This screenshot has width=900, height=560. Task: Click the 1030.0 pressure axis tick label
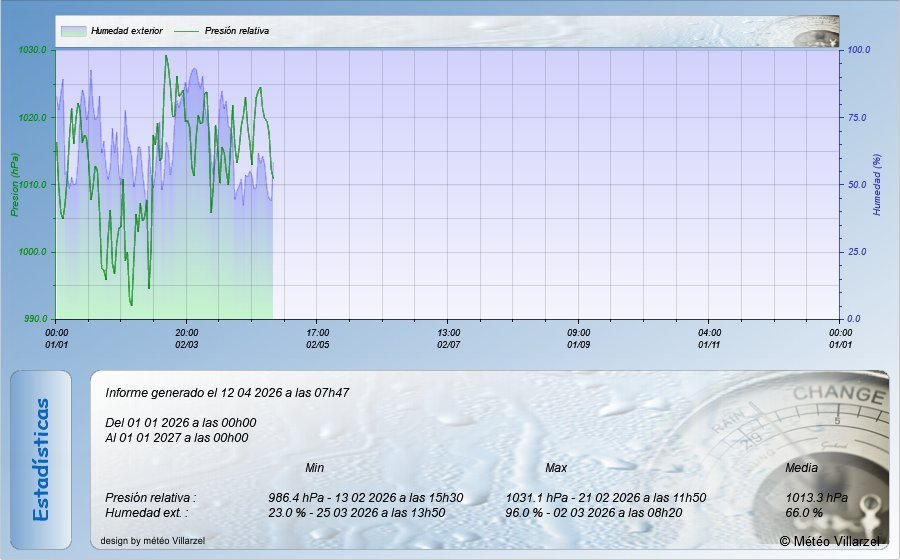point(33,50)
